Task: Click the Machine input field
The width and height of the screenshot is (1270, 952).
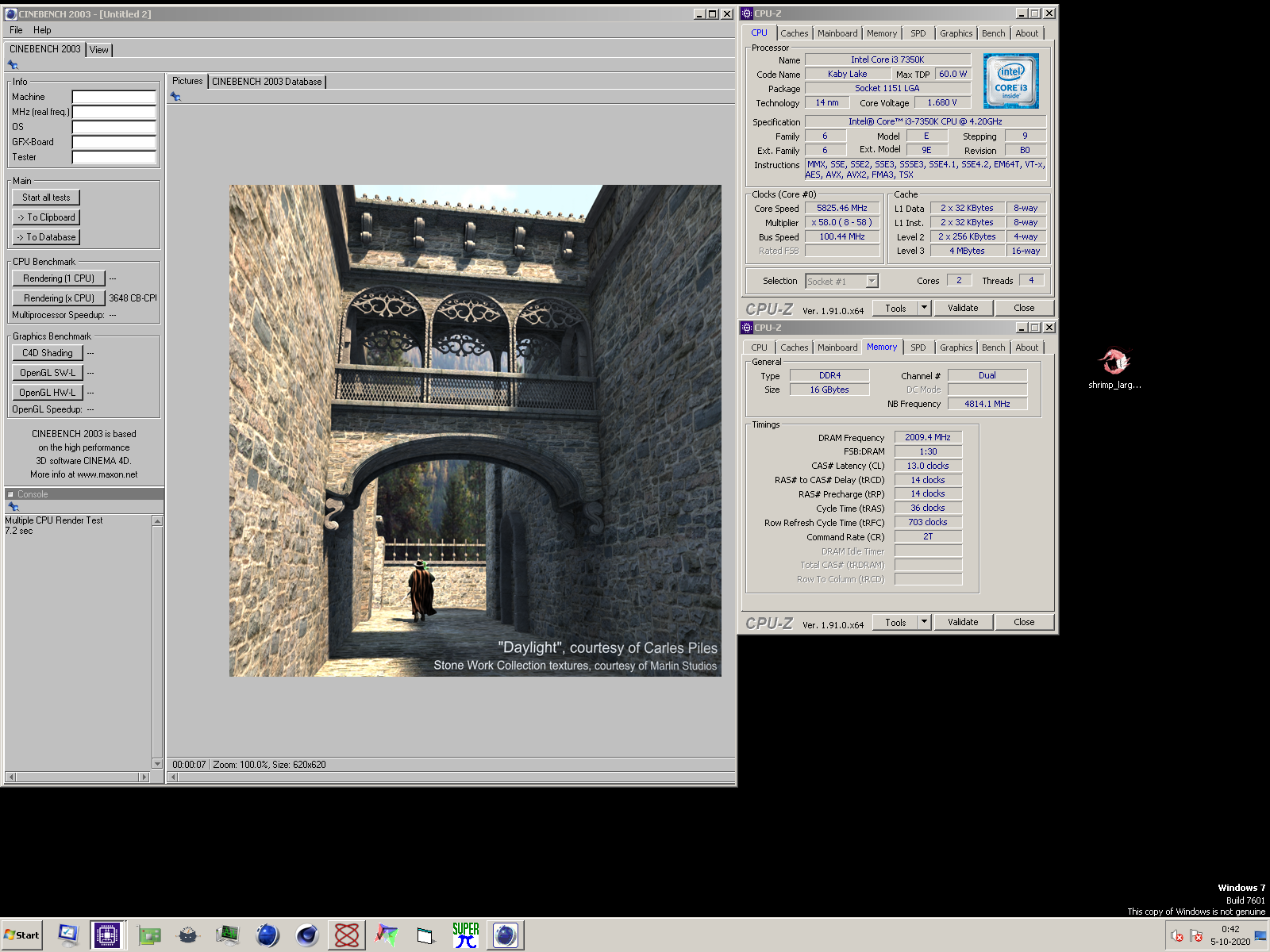Action: 114,97
